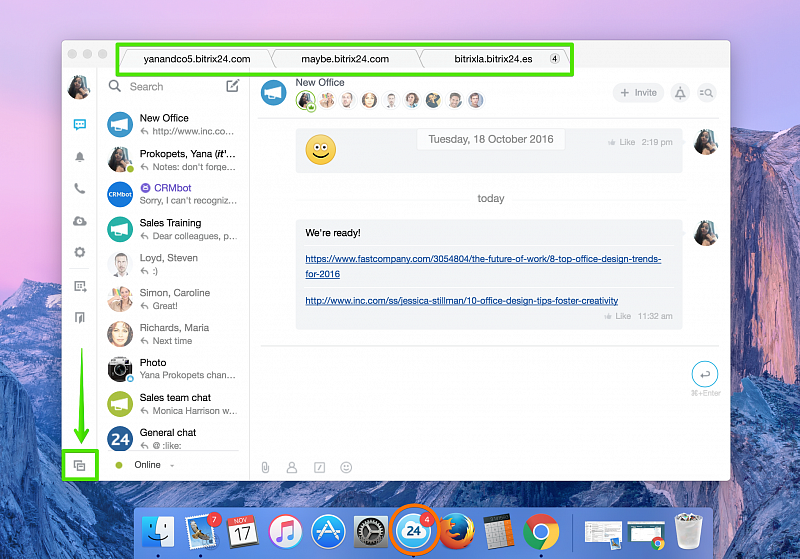The height and width of the screenshot is (559, 800).
Task: Click the search magnifier icon
Action: coord(115,86)
